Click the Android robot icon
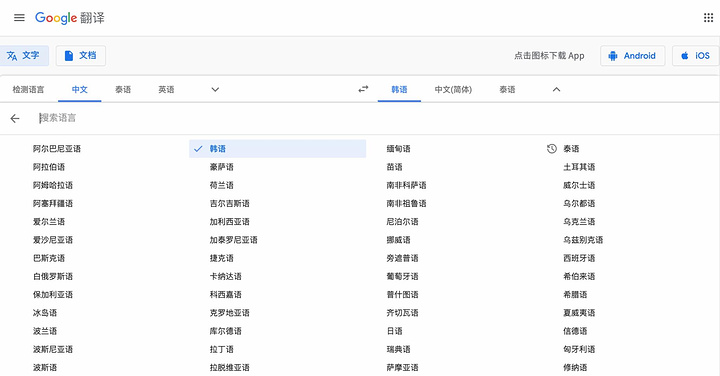 (613, 56)
